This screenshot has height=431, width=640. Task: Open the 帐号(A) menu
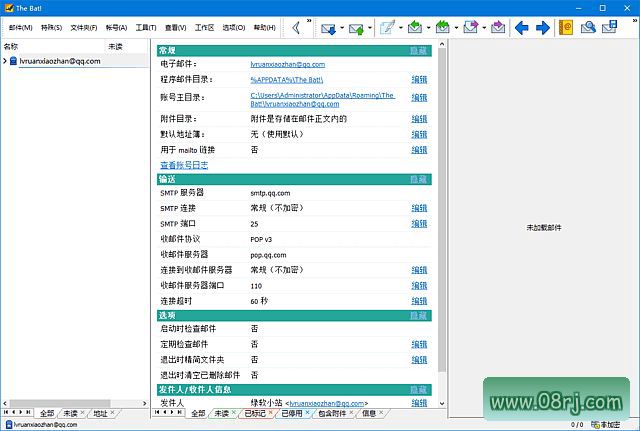(x=116, y=28)
